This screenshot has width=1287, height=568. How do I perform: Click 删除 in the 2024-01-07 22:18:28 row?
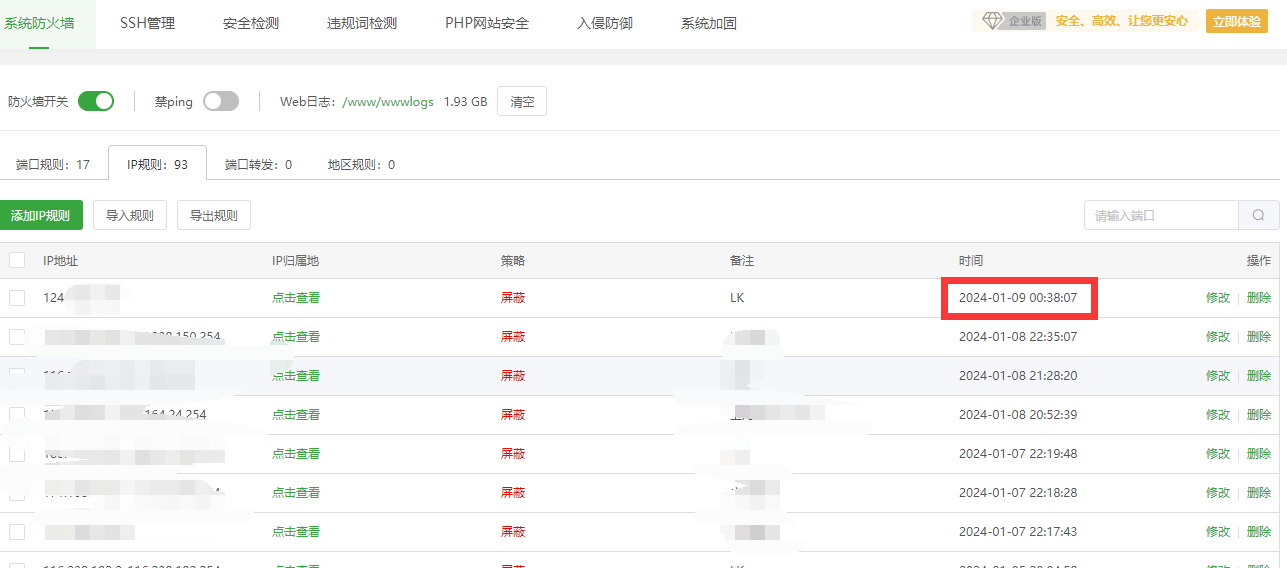click(x=1259, y=493)
